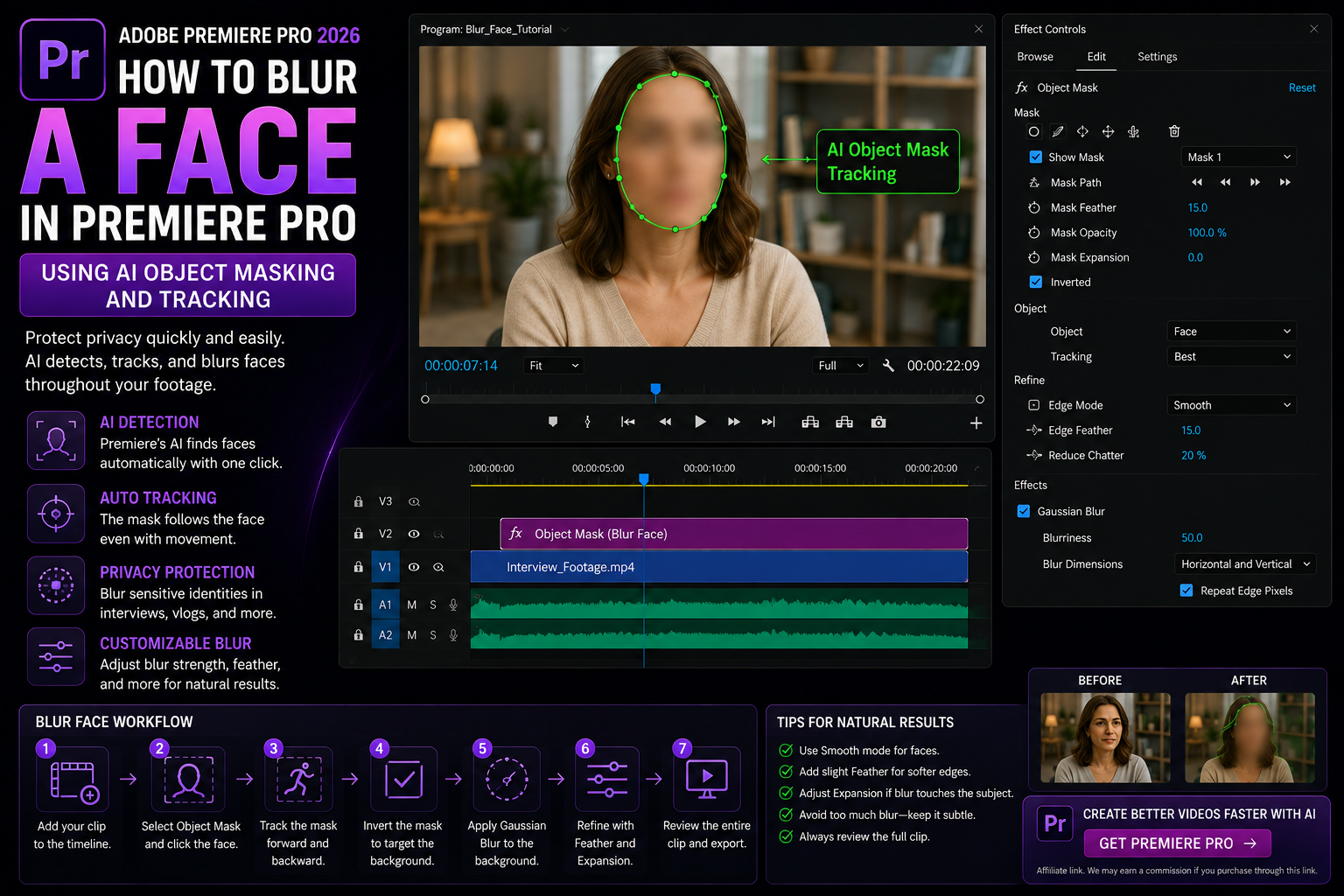This screenshot has height=896, width=1344.
Task: Select the Interview_Footage.mp4 clip
Action: click(719, 567)
